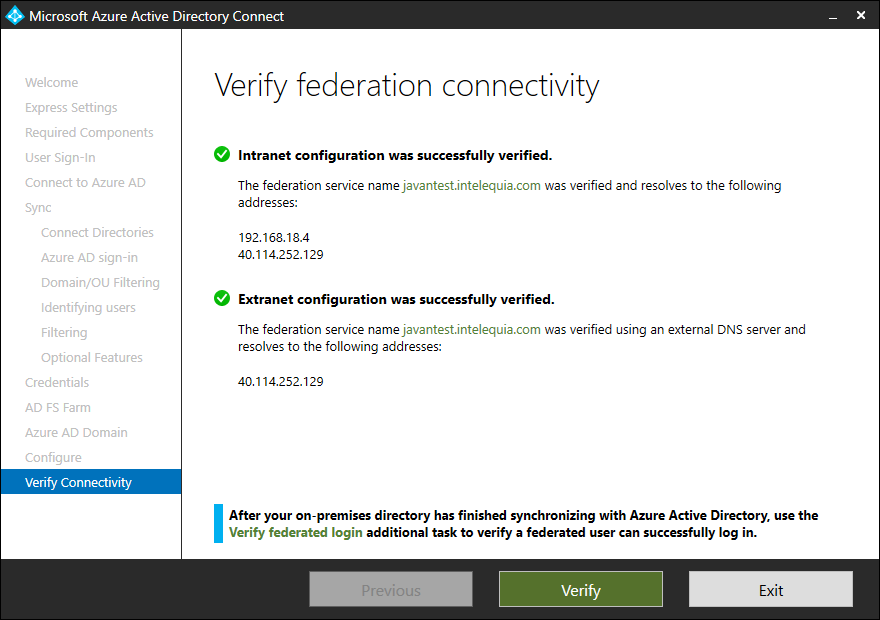Click the green checkmark beside Extranet configuration

pos(221,298)
